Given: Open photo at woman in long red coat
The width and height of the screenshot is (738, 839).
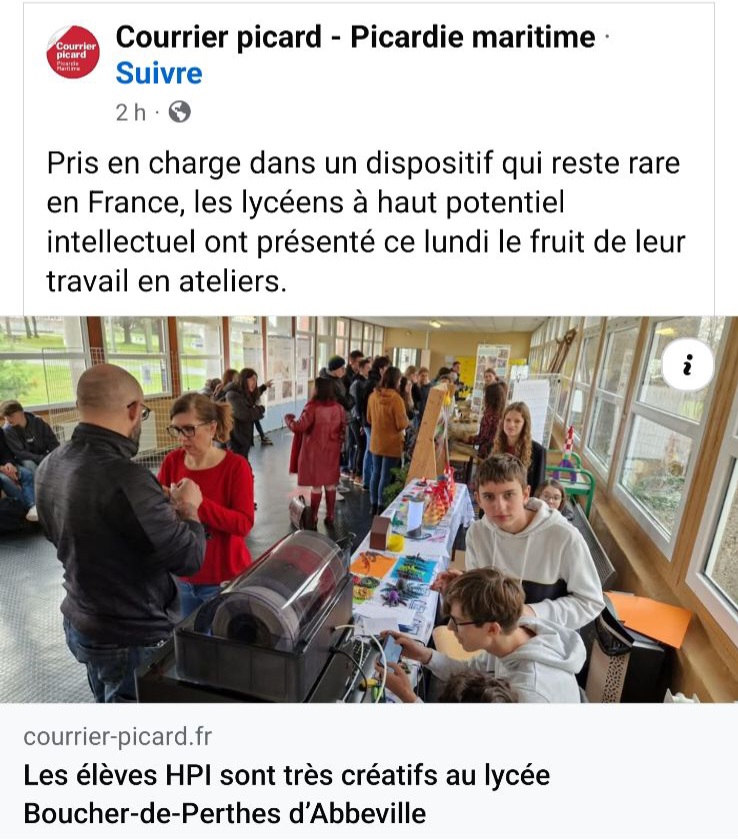Looking at the screenshot, I should (318, 449).
